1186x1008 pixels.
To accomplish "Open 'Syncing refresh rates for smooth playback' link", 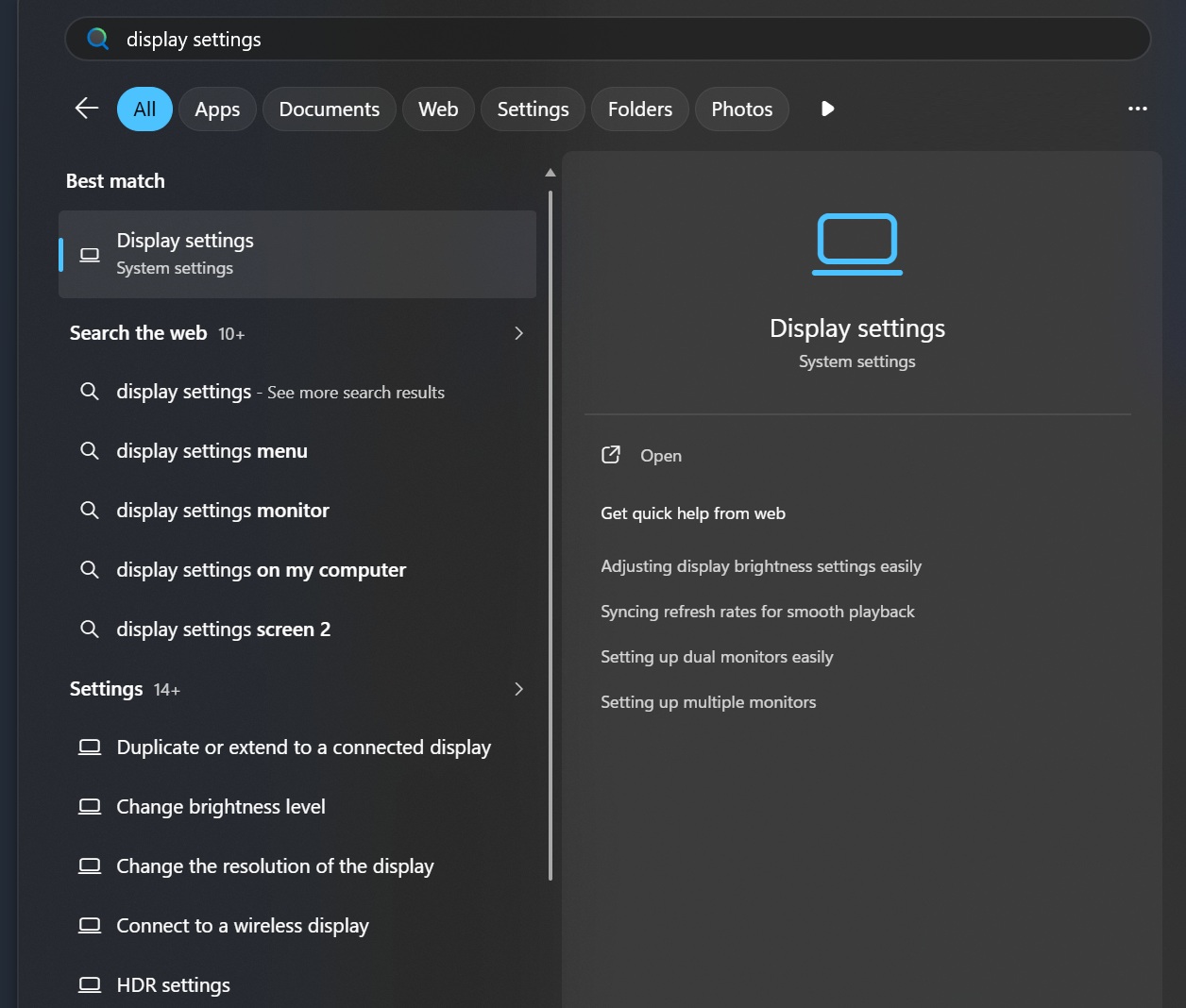I will click(757, 612).
